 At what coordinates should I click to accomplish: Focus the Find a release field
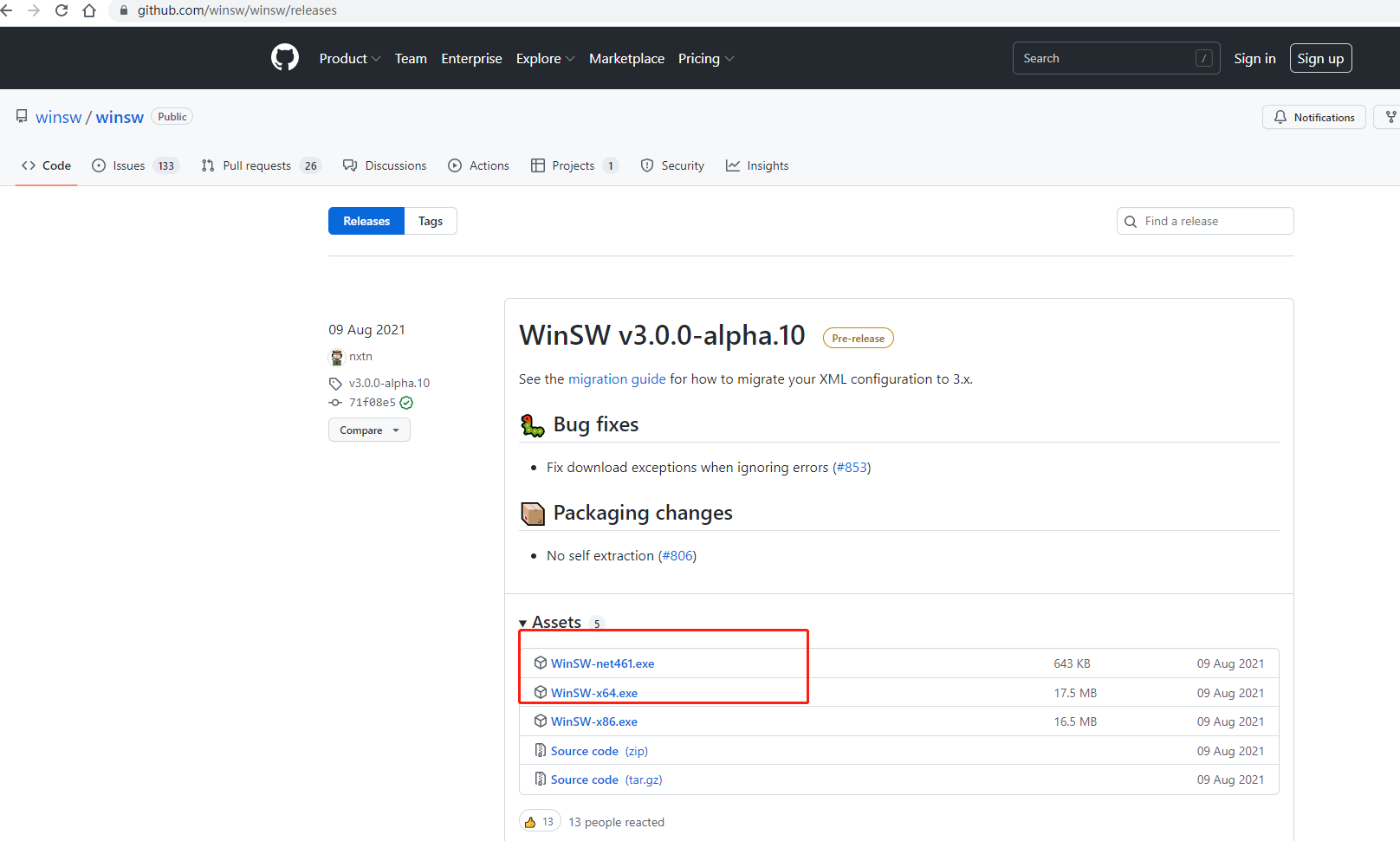click(1205, 221)
